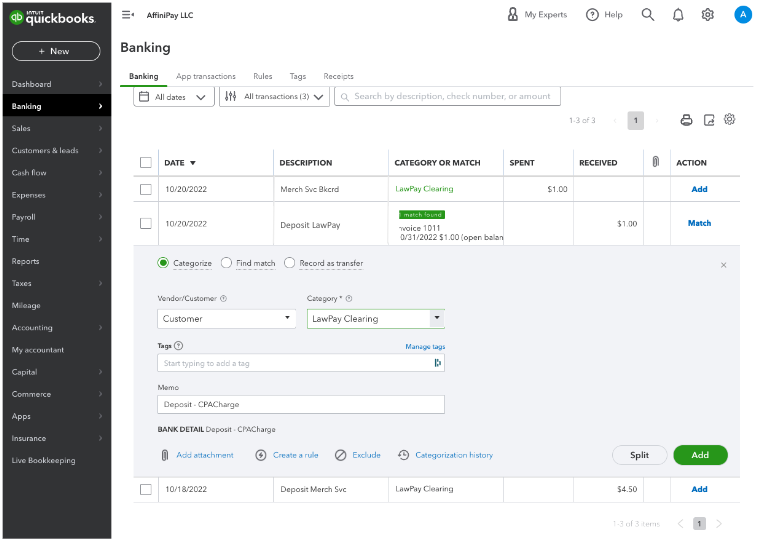The width and height of the screenshot is (758, 541).
Task: Click the green Add button
Action: pyautogui.click(x=700, y=455)
